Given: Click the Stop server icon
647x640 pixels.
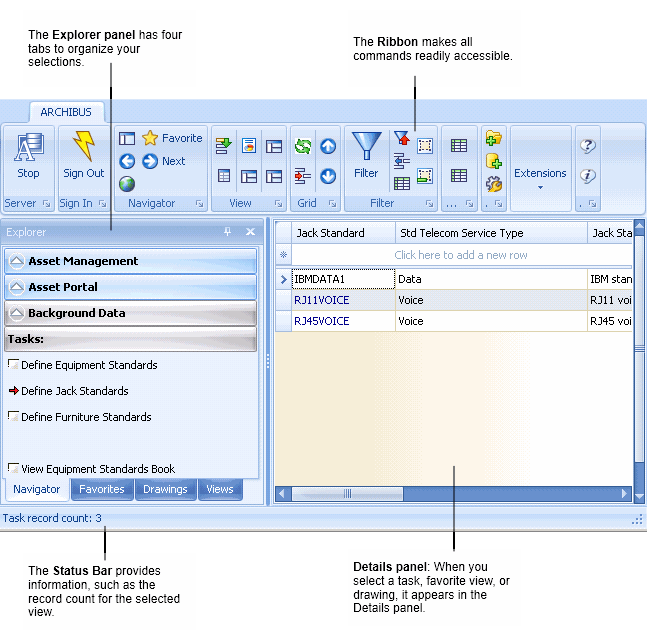Looking at the screenshot, I should (x=28, y=148).
